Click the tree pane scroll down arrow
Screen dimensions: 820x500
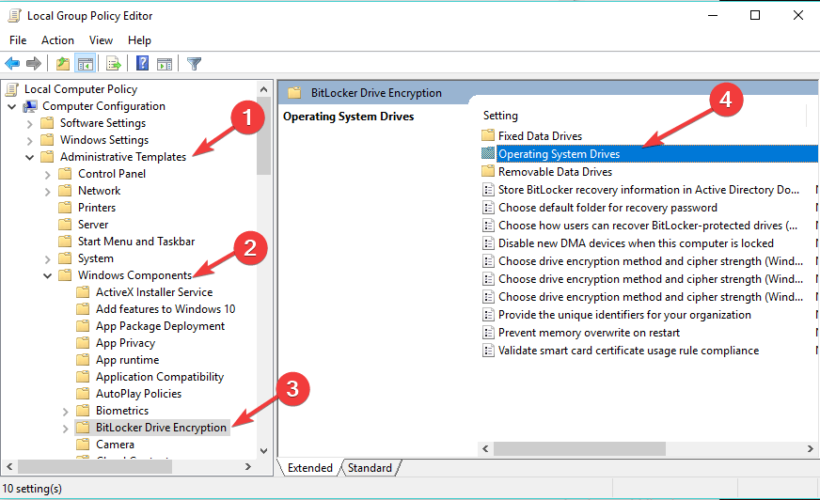point(264,451)
